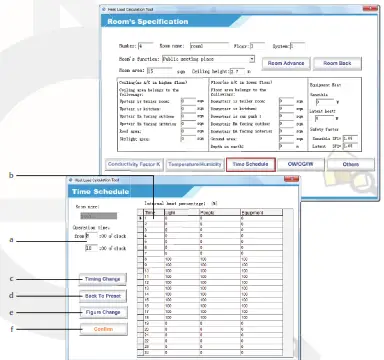Click the Light cell in time row 24
Image resolution: width=384 pixels, height=360 pixels.
click(182, 352)
